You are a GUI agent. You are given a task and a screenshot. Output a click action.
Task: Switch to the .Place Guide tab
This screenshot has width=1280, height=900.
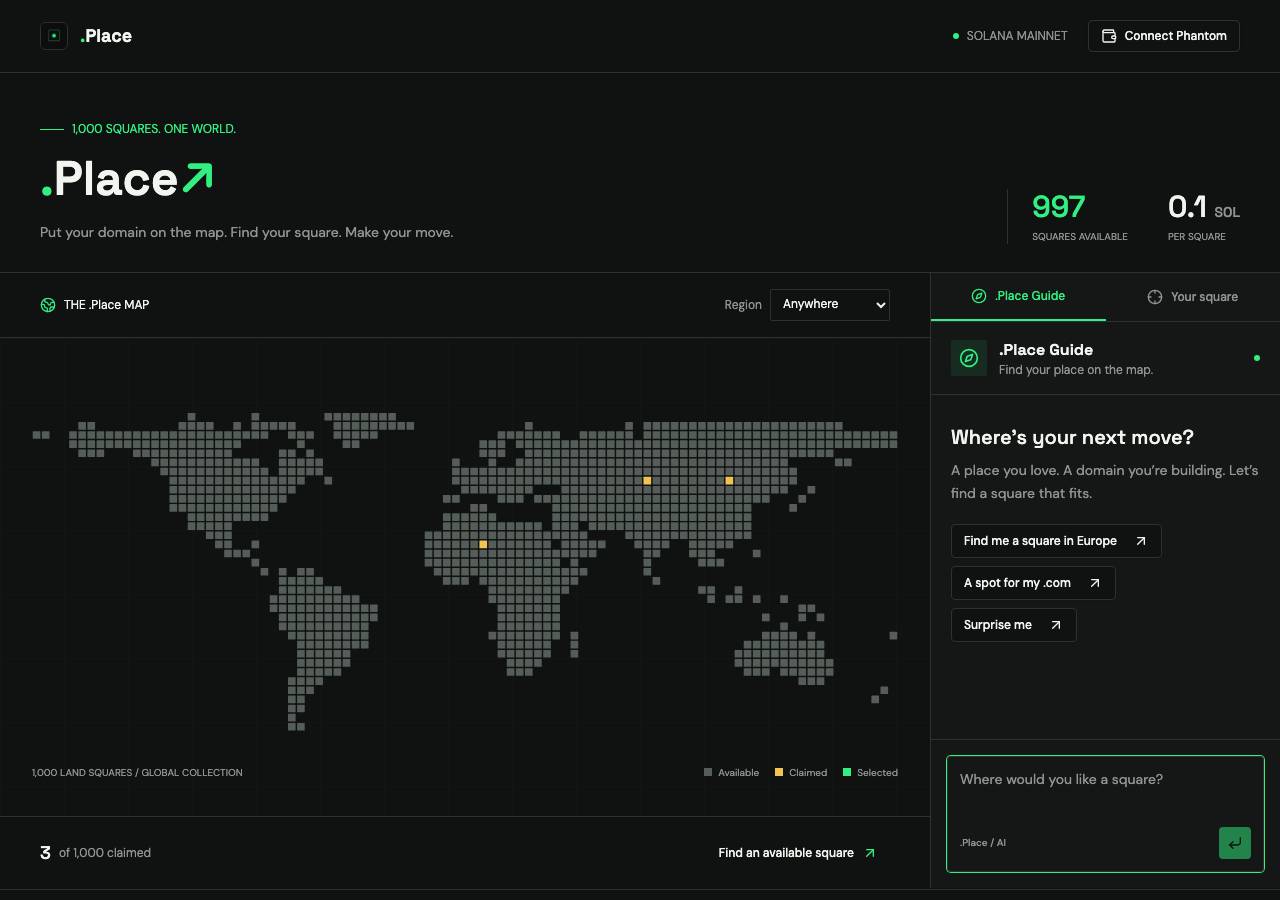tap(1018, 296)
